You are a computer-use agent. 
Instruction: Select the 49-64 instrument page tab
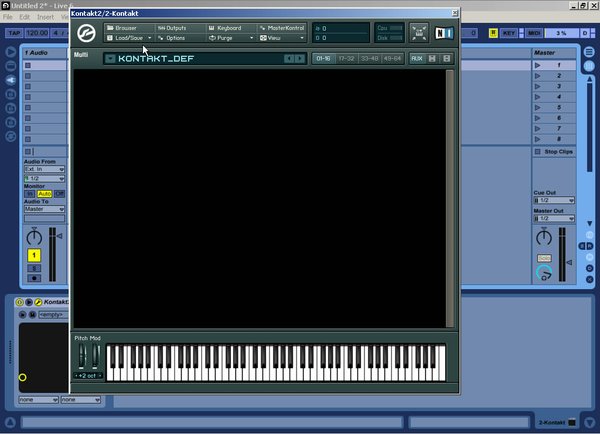click(392, 59)
